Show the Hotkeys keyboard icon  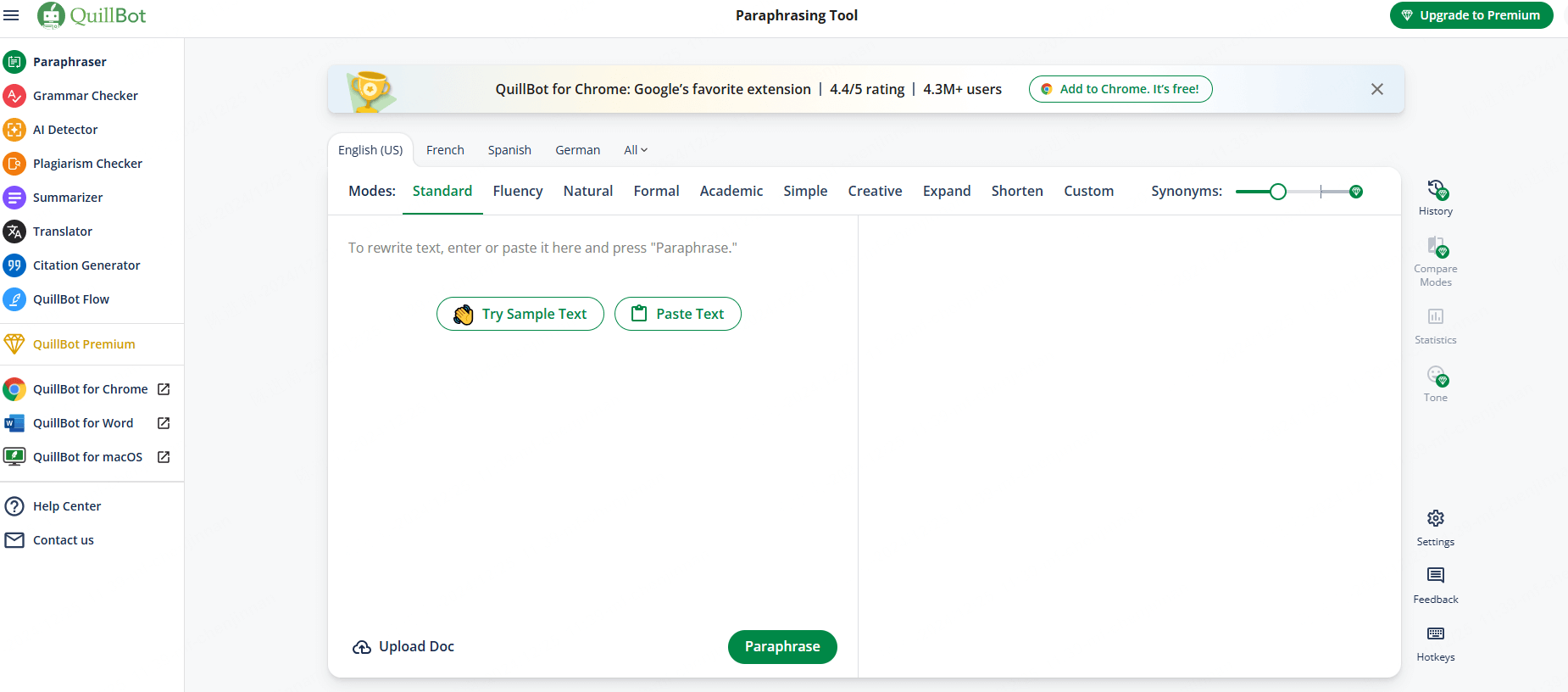coord(1436,633)
